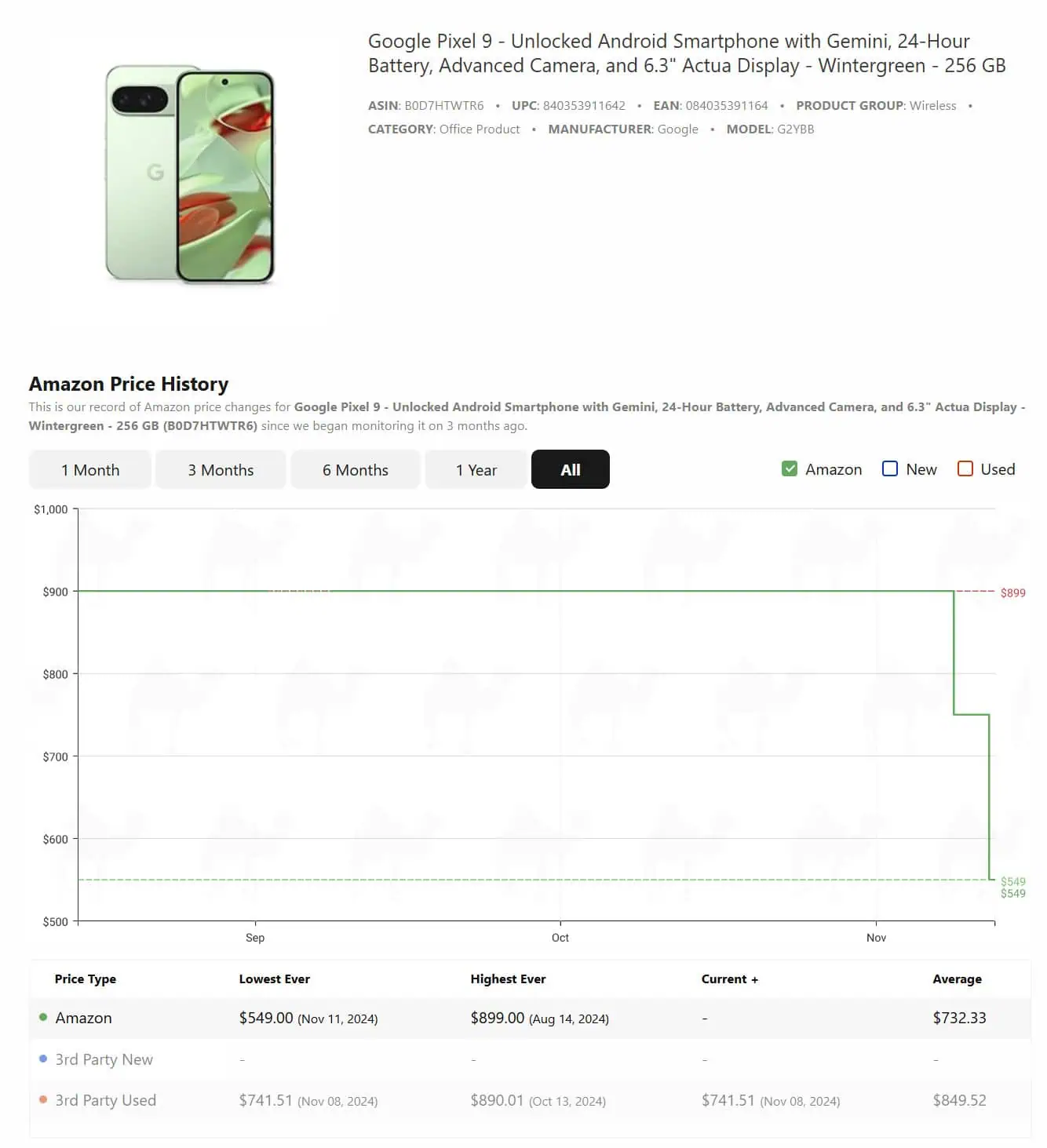1047x1148 pixels.
Task: Select the 1 Year range tab
Action: 476,470
